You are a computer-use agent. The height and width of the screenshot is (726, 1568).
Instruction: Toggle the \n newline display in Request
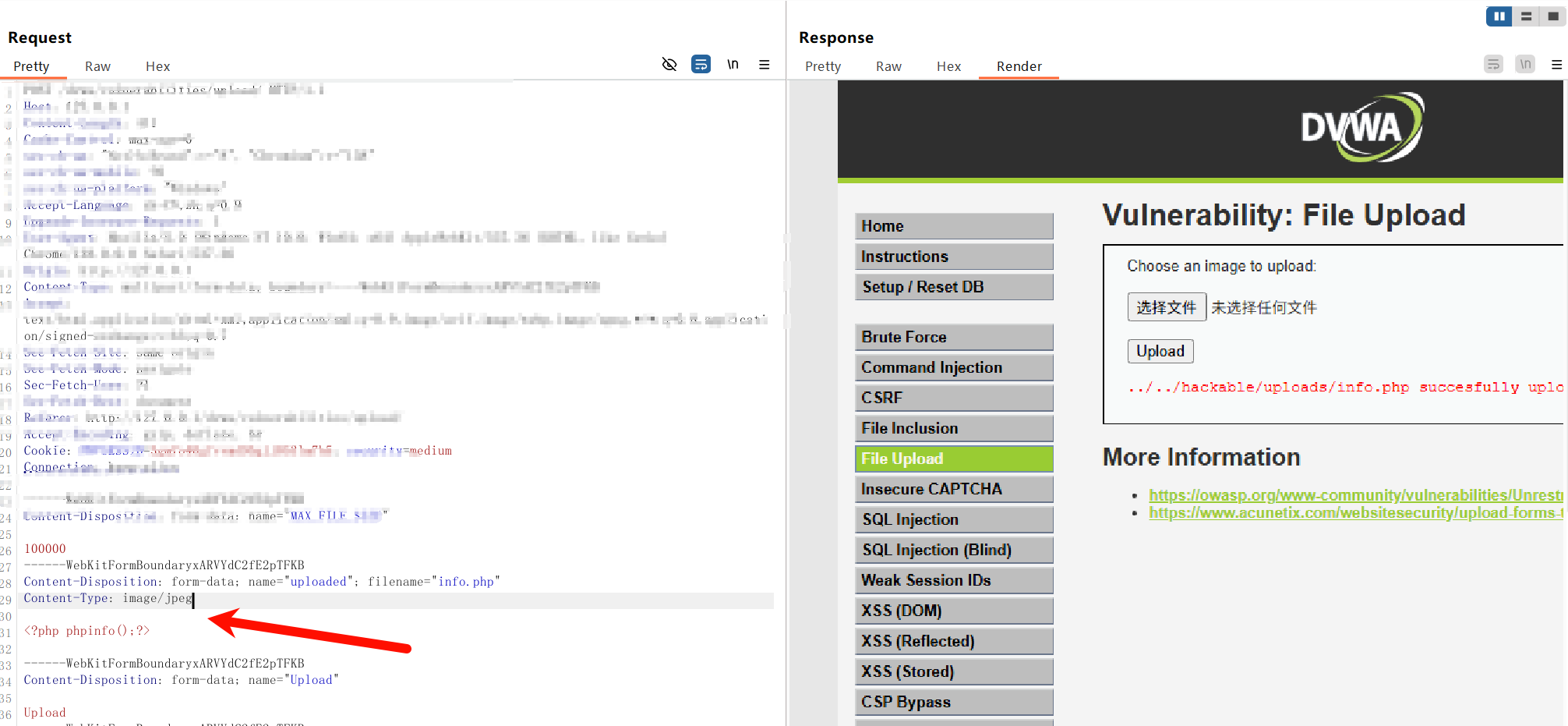coord(733,65)
